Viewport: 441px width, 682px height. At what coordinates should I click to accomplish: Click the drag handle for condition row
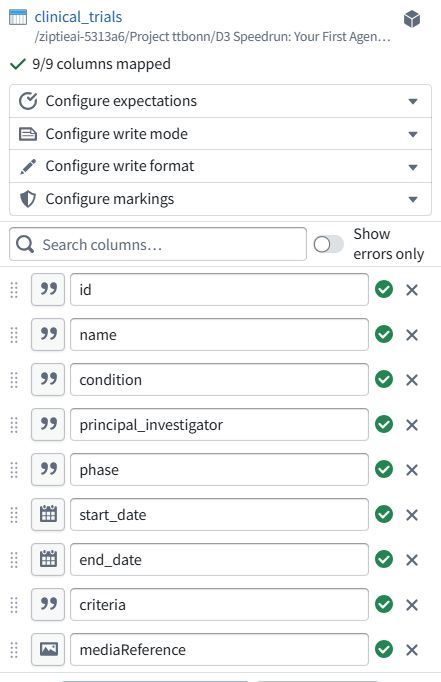click(x=14, y=380)
